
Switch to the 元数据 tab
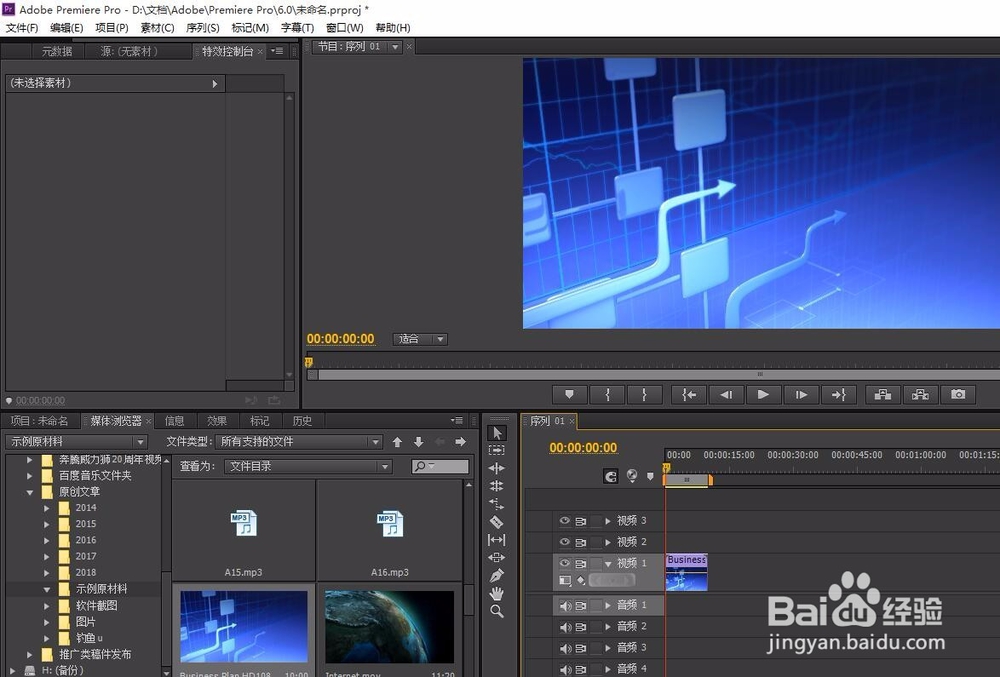(57, 52)
